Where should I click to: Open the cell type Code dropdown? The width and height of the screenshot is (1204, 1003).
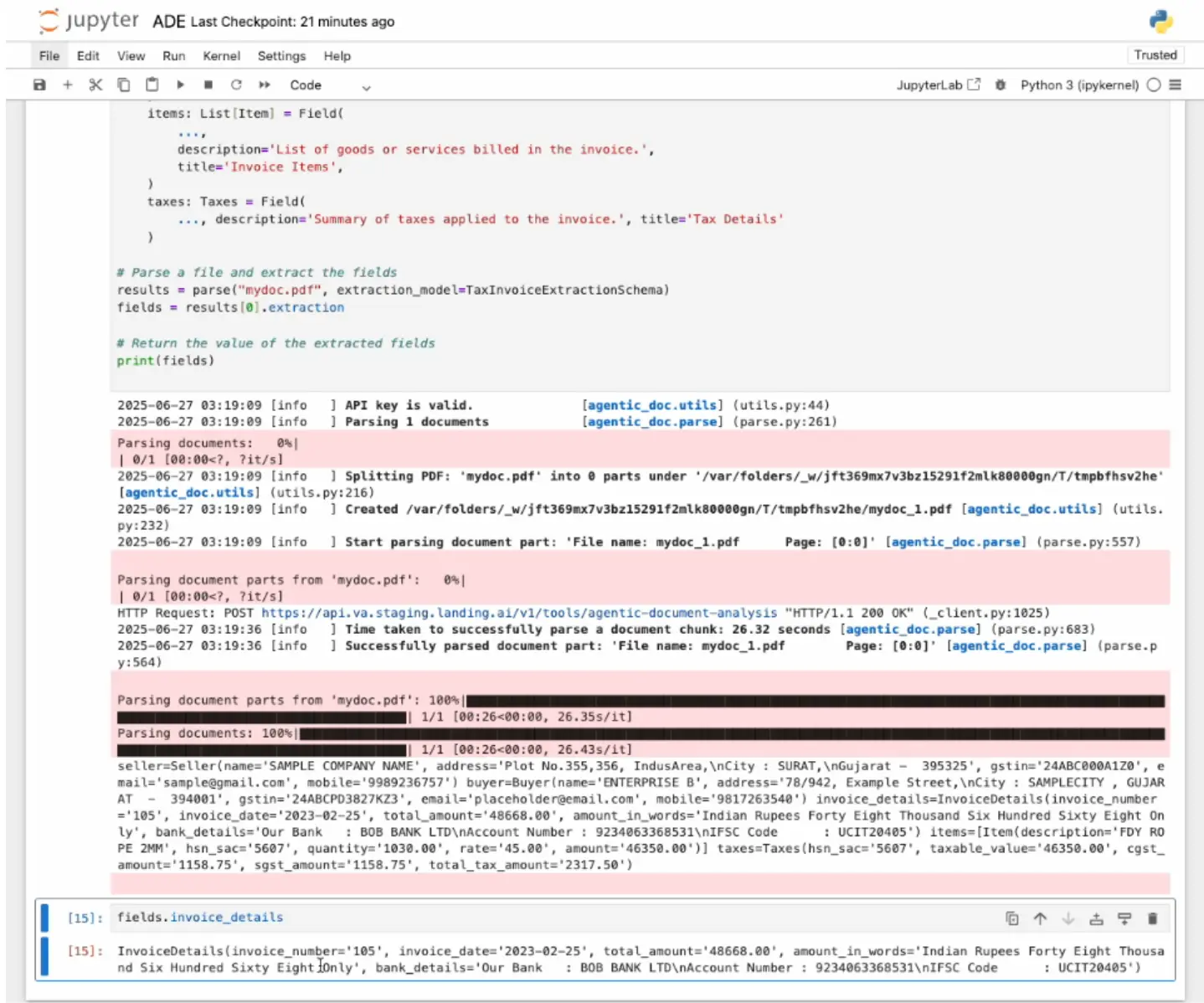click(x=329, y=85)
